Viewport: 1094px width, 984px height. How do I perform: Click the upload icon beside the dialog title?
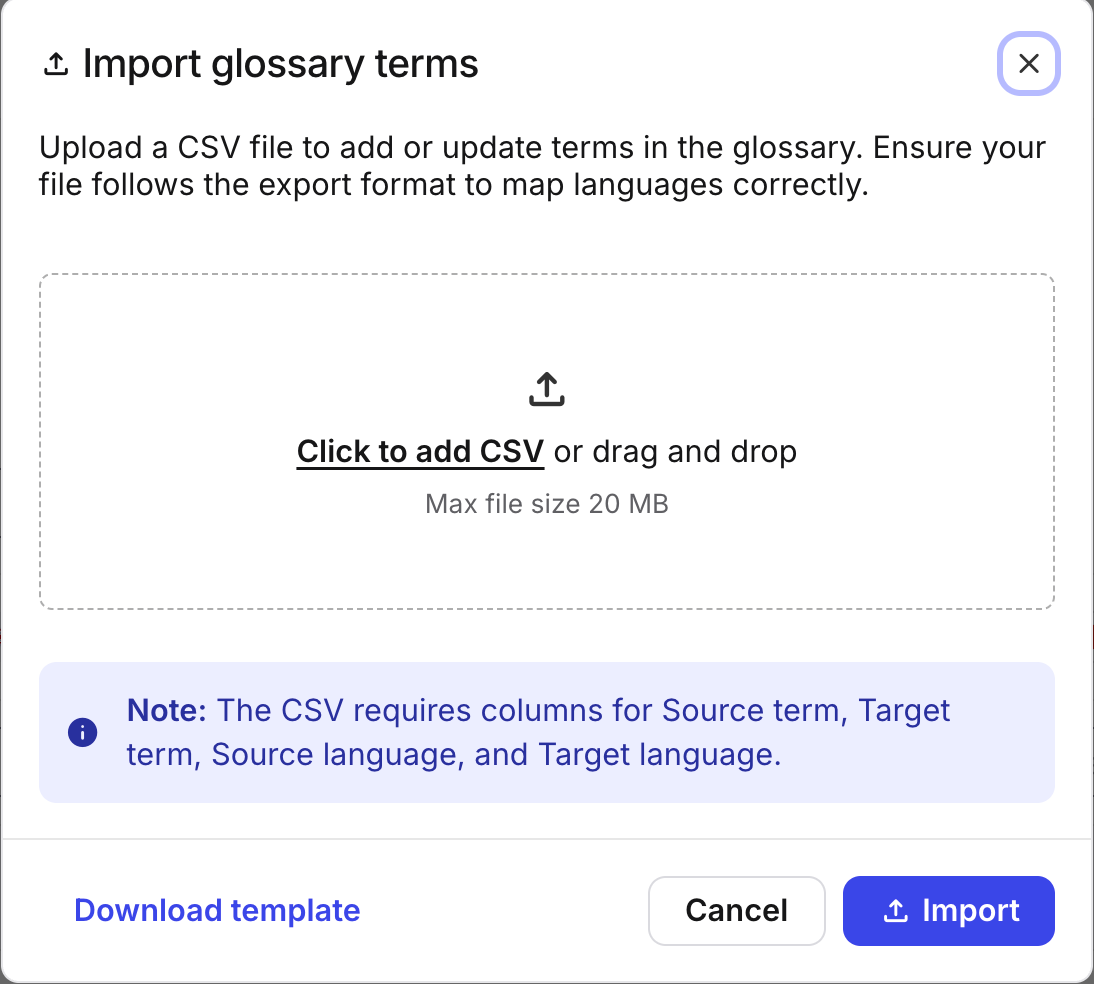click(x=55, y=63)
